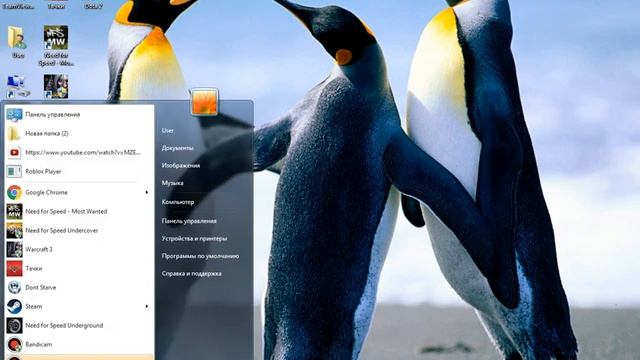Image resolution: width=640 pixels, height=360 pixels.
Task: Start Need for Speed - Most Wanted from menu
Action: [x=79, y=211]
